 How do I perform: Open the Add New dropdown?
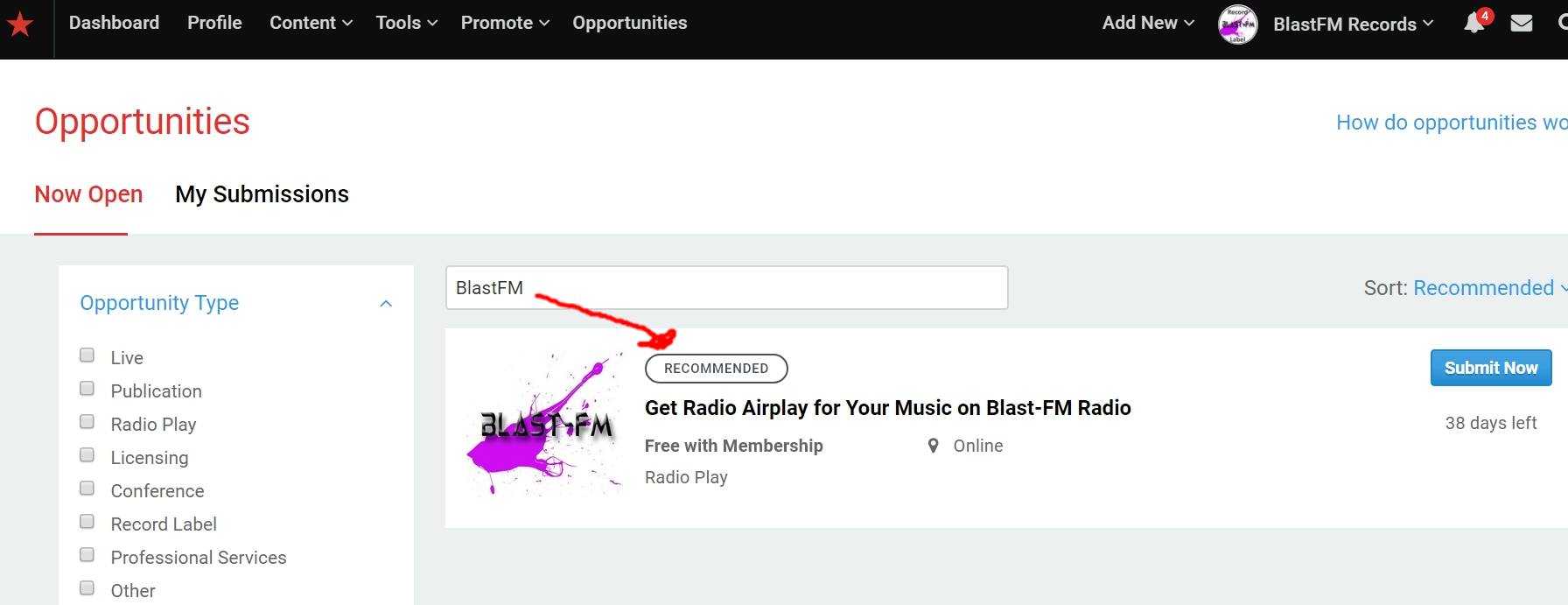point(1148,23)
